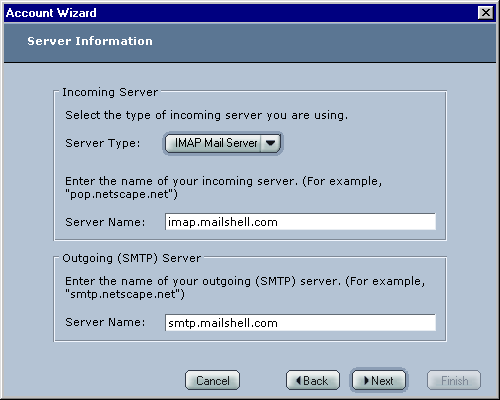Click the pop.netscape.net example text

tap(121, 194)
